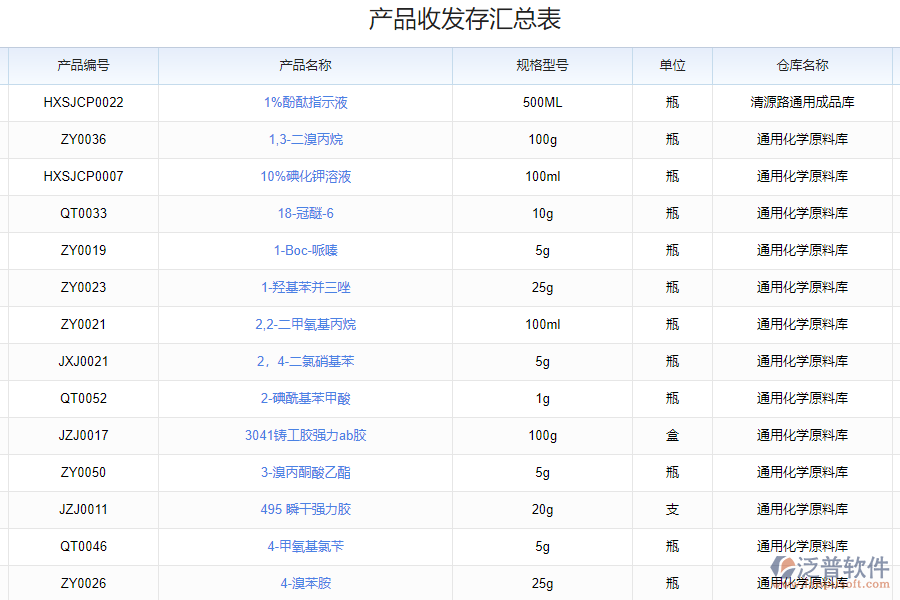This screenshot has height=600, width=900.
Task: Click the 单位 column header
Action: point(672,65)
